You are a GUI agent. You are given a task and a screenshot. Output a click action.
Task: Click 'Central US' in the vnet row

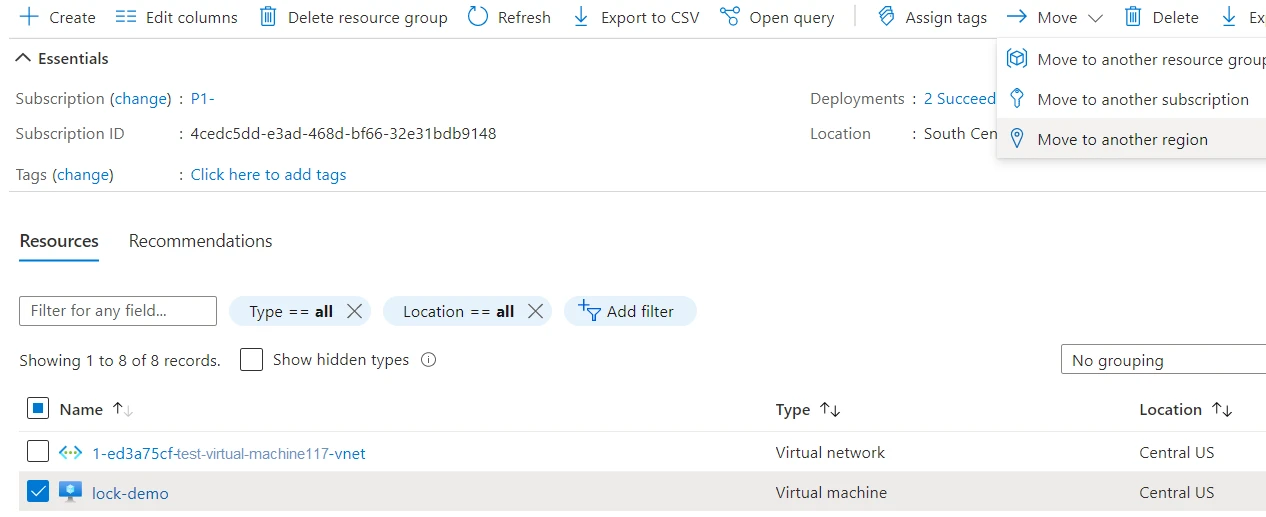pyautogui.click(x=1177, y=452)
